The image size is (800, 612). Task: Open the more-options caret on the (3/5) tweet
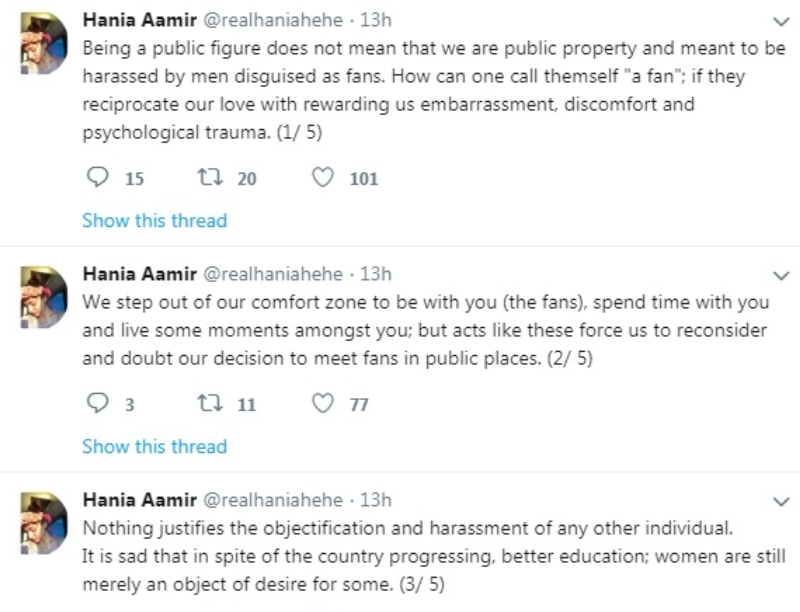pyautogui.click(x=781, y=501)
